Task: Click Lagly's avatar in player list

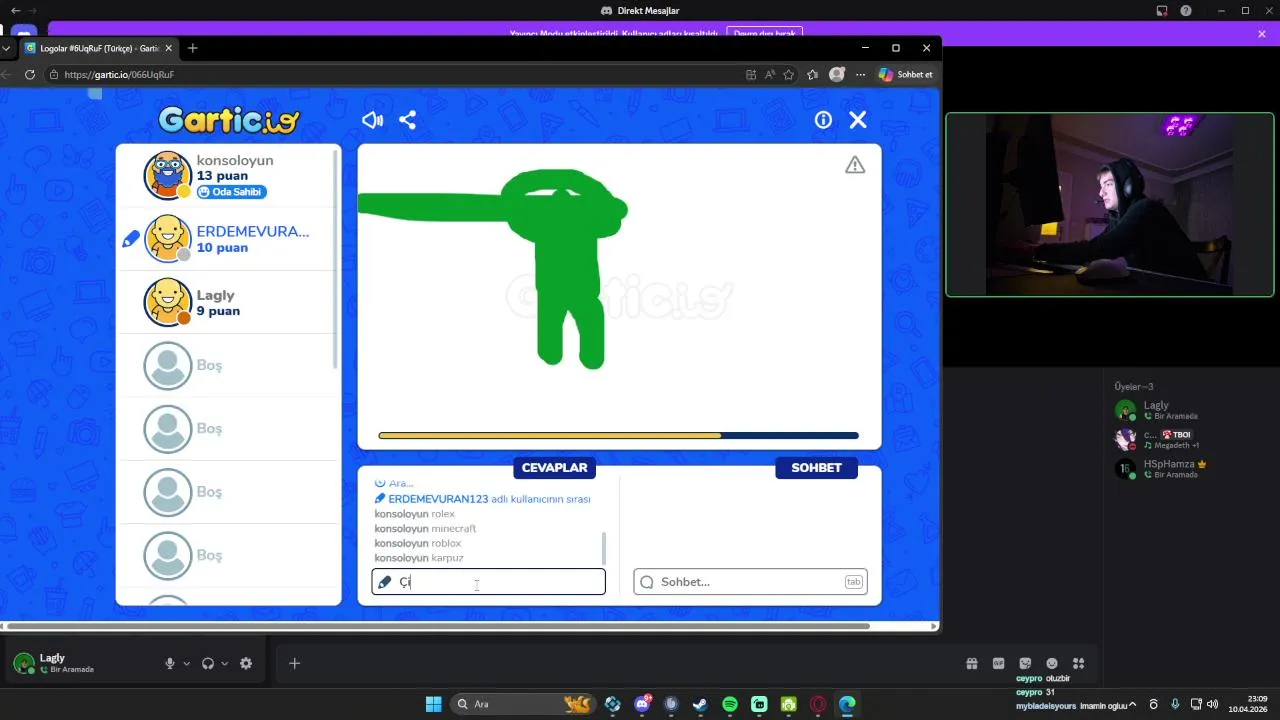Action: click(168, 302)
